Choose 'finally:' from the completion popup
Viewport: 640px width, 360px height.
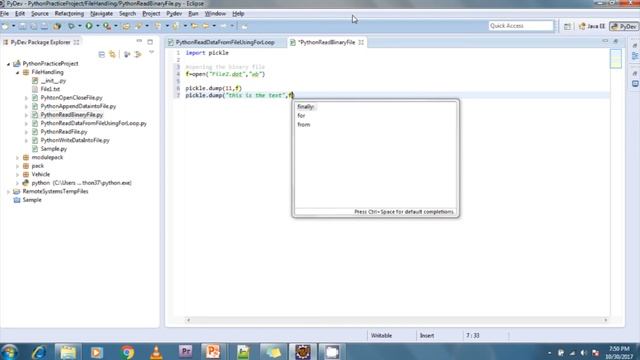(x=306, y=107)
